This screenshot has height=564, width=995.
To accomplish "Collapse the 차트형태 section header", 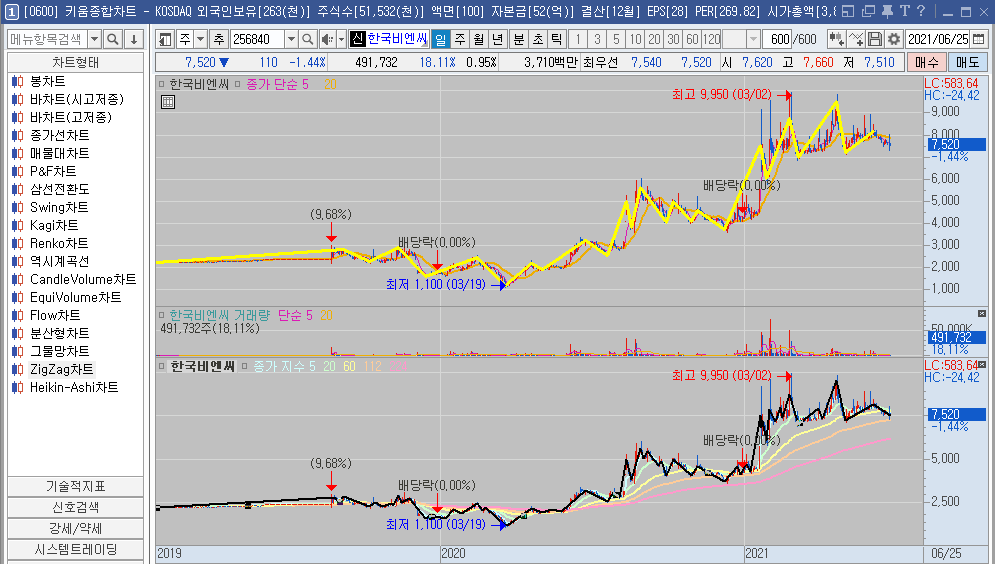I will tap(76, 63).
